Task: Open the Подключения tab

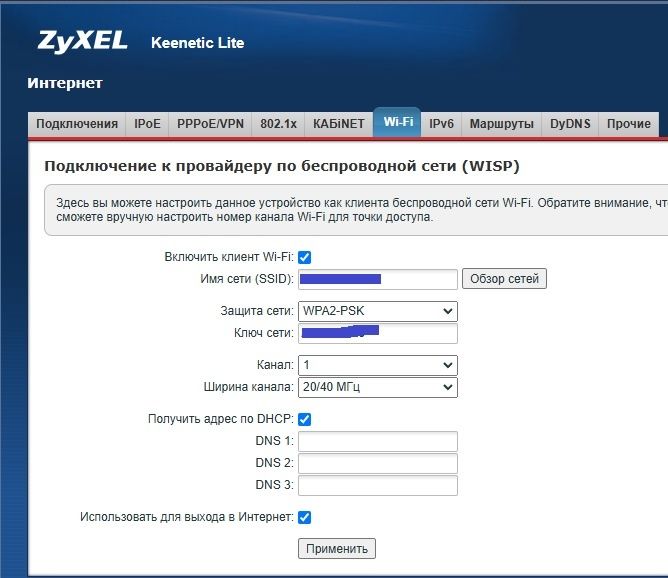Action: tap(77, 124)
